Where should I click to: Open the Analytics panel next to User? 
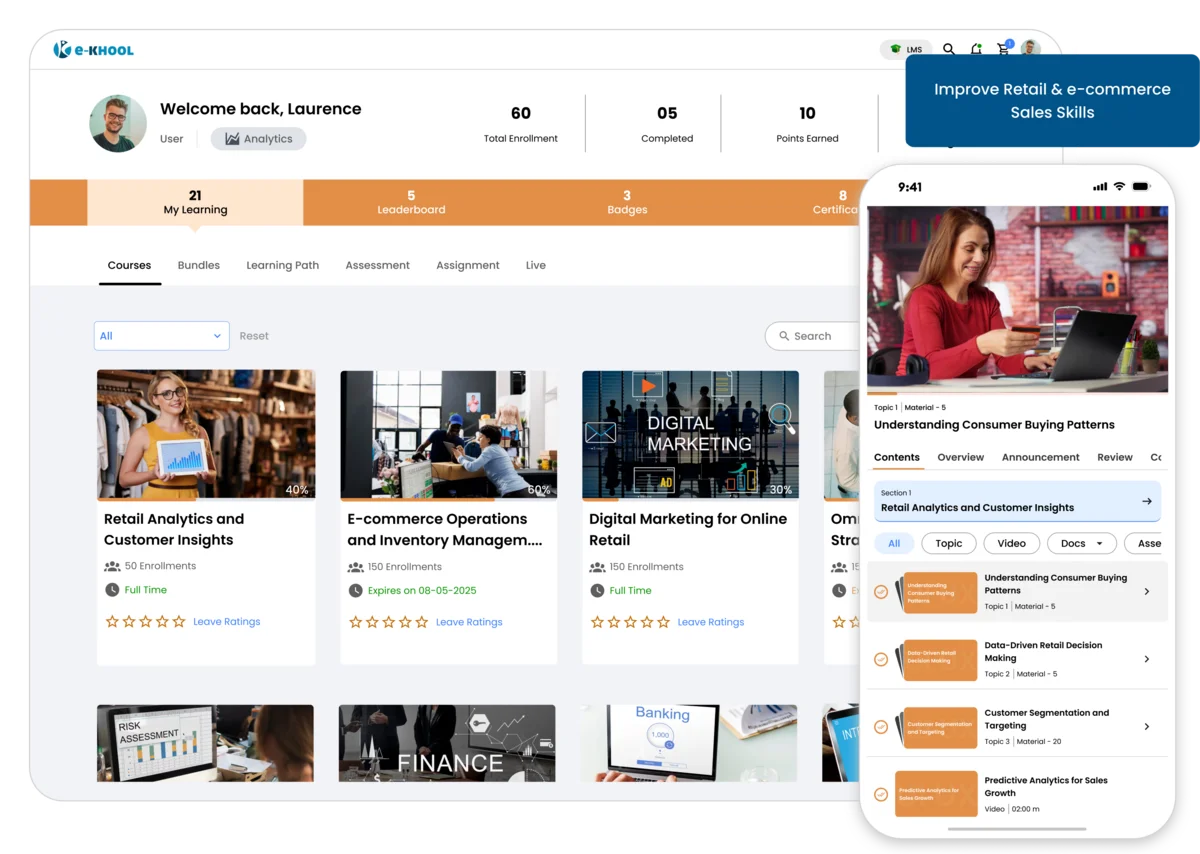point(258,138)
